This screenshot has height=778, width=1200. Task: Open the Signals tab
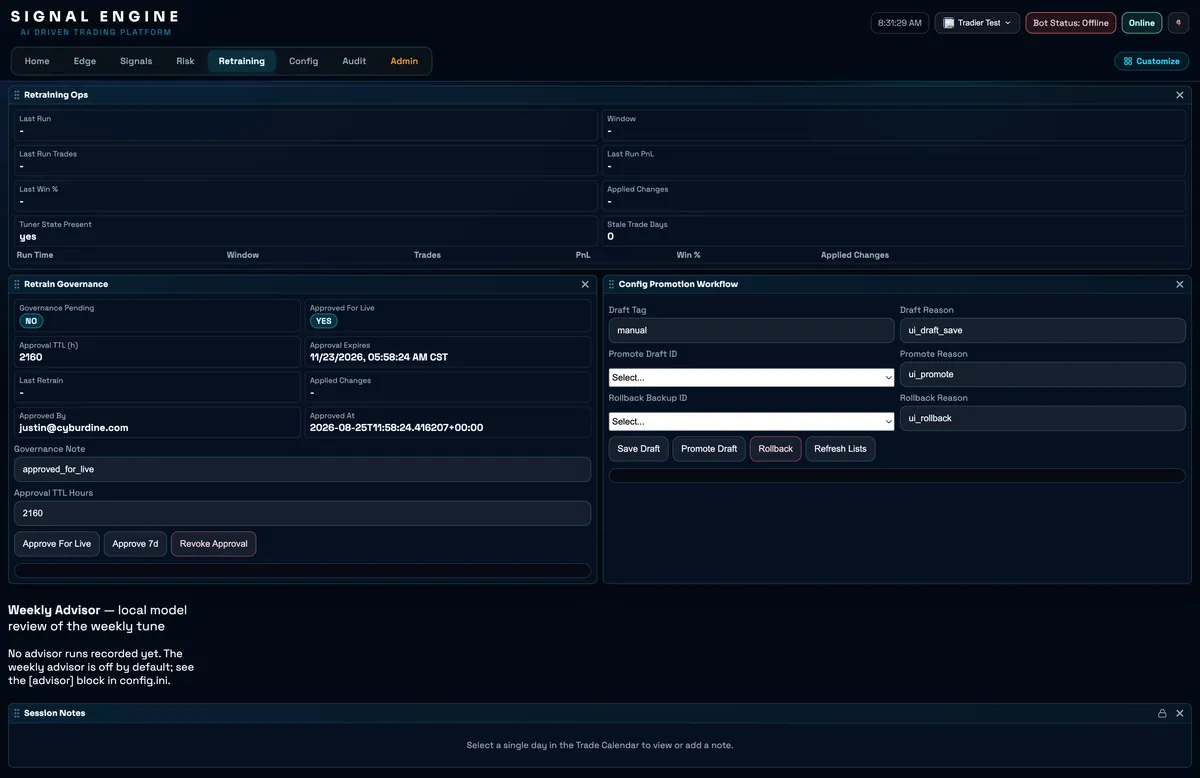[x=136, y=61]
